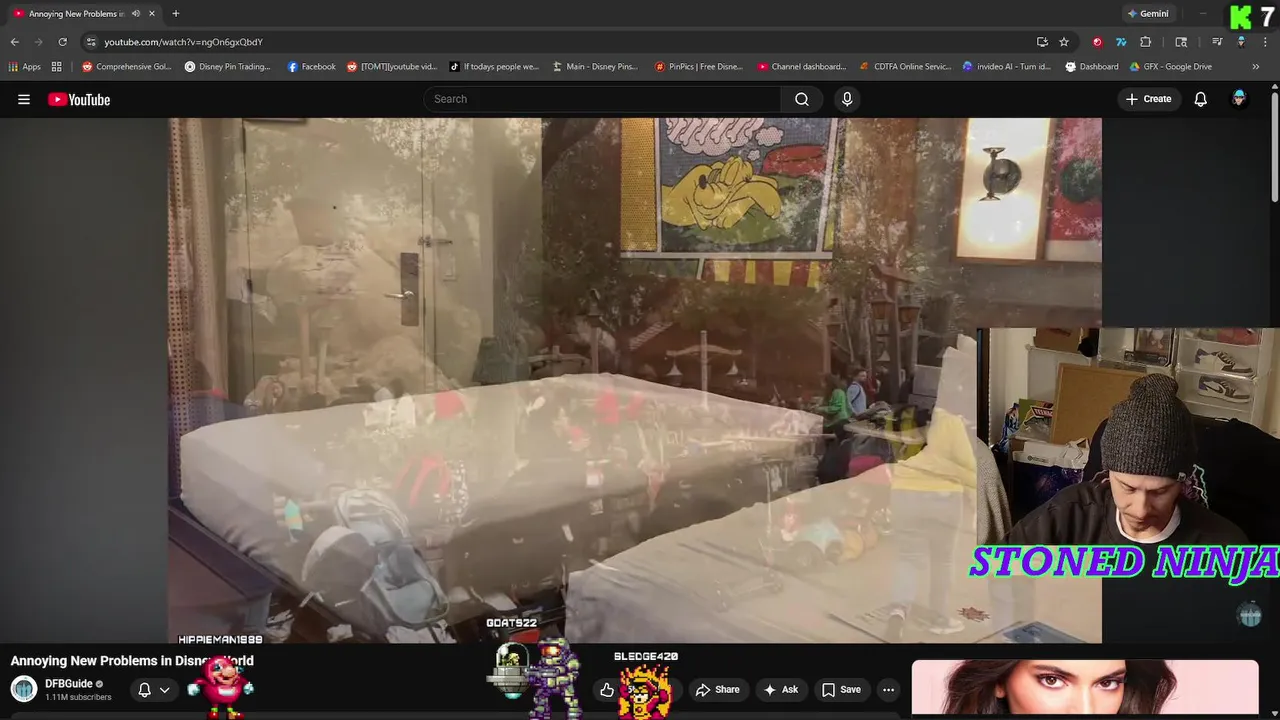Open the browser Extensions puzzle icon
This screenshot has height=720, width=1280.
click(x=1146, y=42)
